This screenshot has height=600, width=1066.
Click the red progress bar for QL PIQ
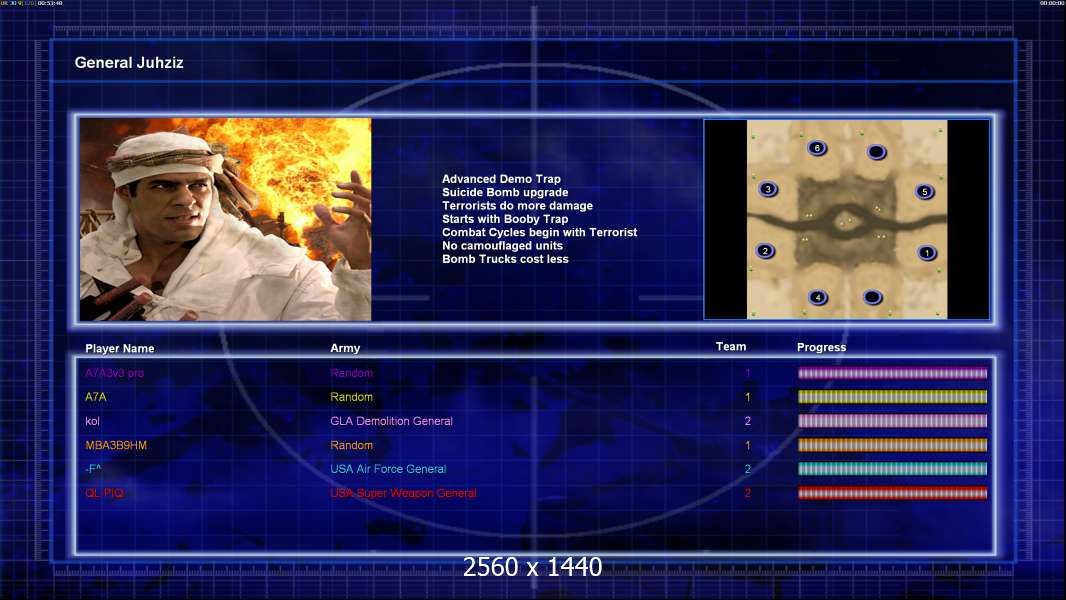pyautogui.click(x=892, y=493)
